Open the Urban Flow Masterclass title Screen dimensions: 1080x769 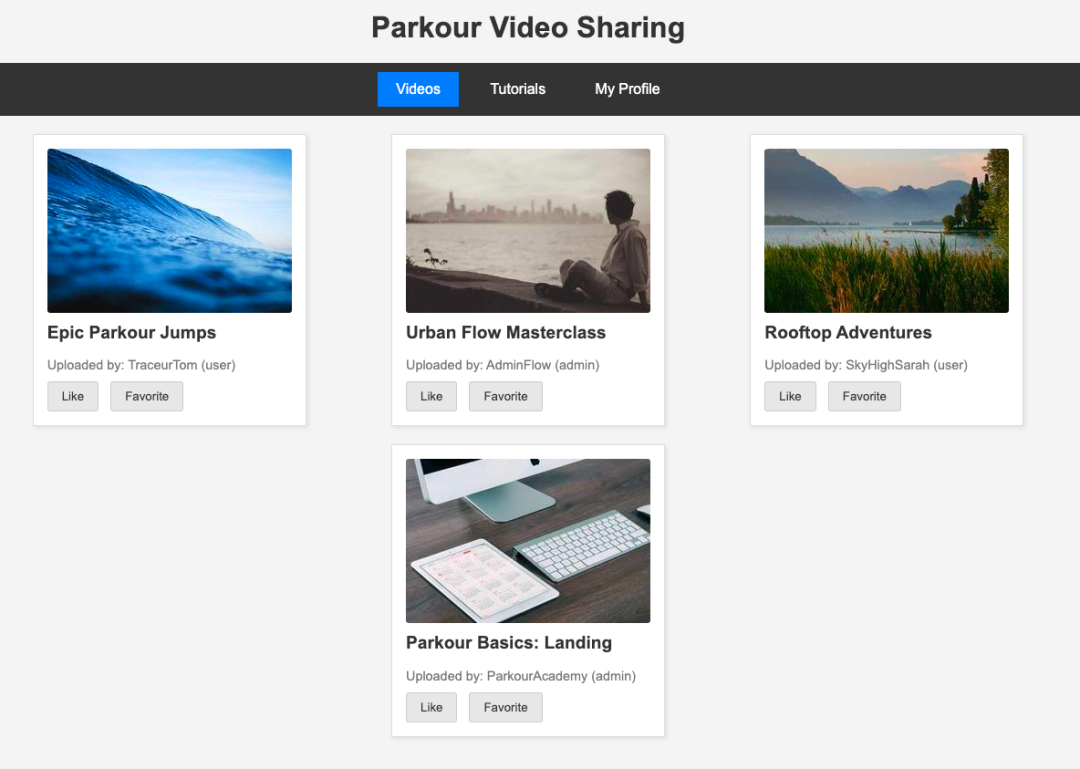tap(506, 333)
